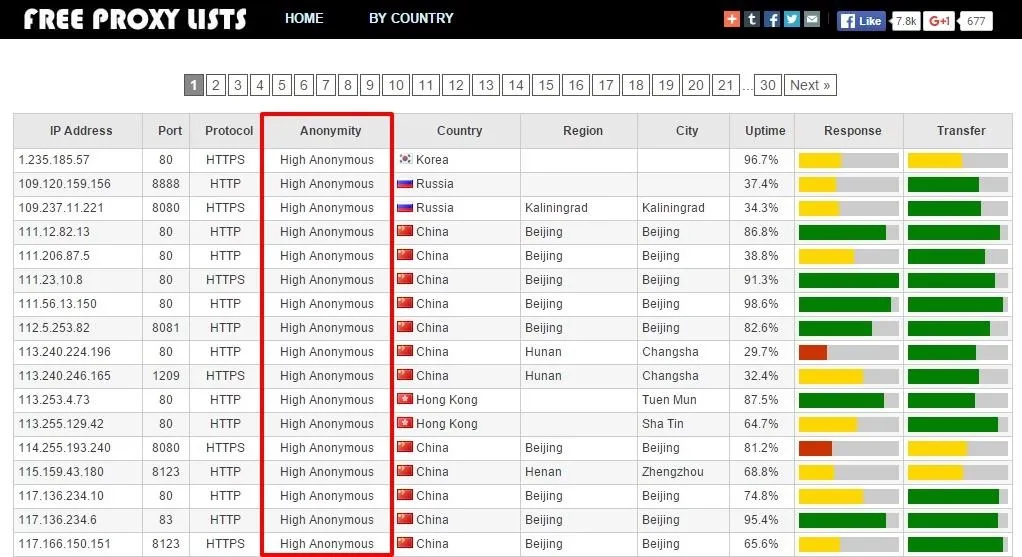The width and height of the screenshot is (1022, 557).
Task: Jump to page 30
Action: pos(768,85)
